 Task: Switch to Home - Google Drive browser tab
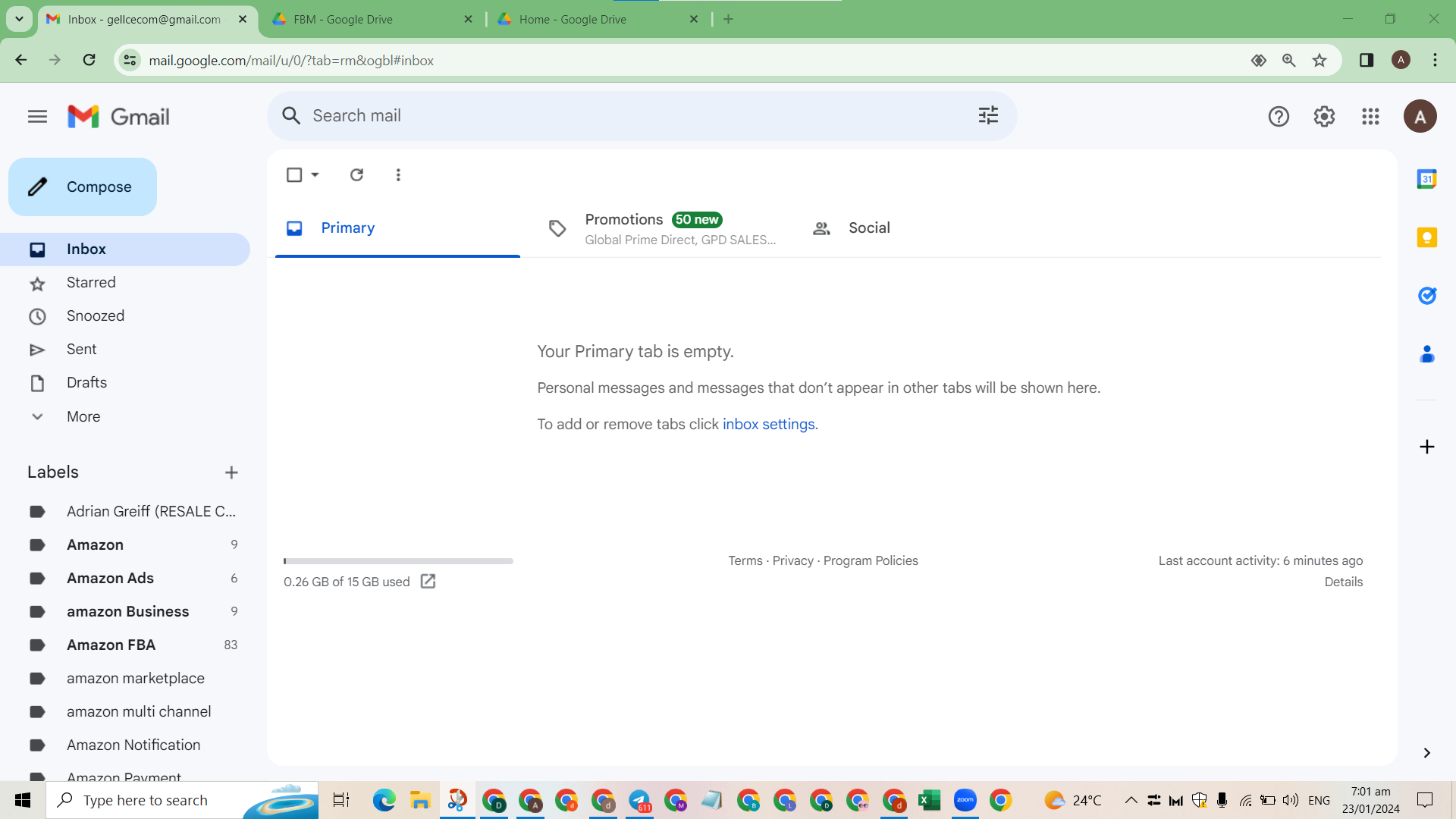[598, 19]
